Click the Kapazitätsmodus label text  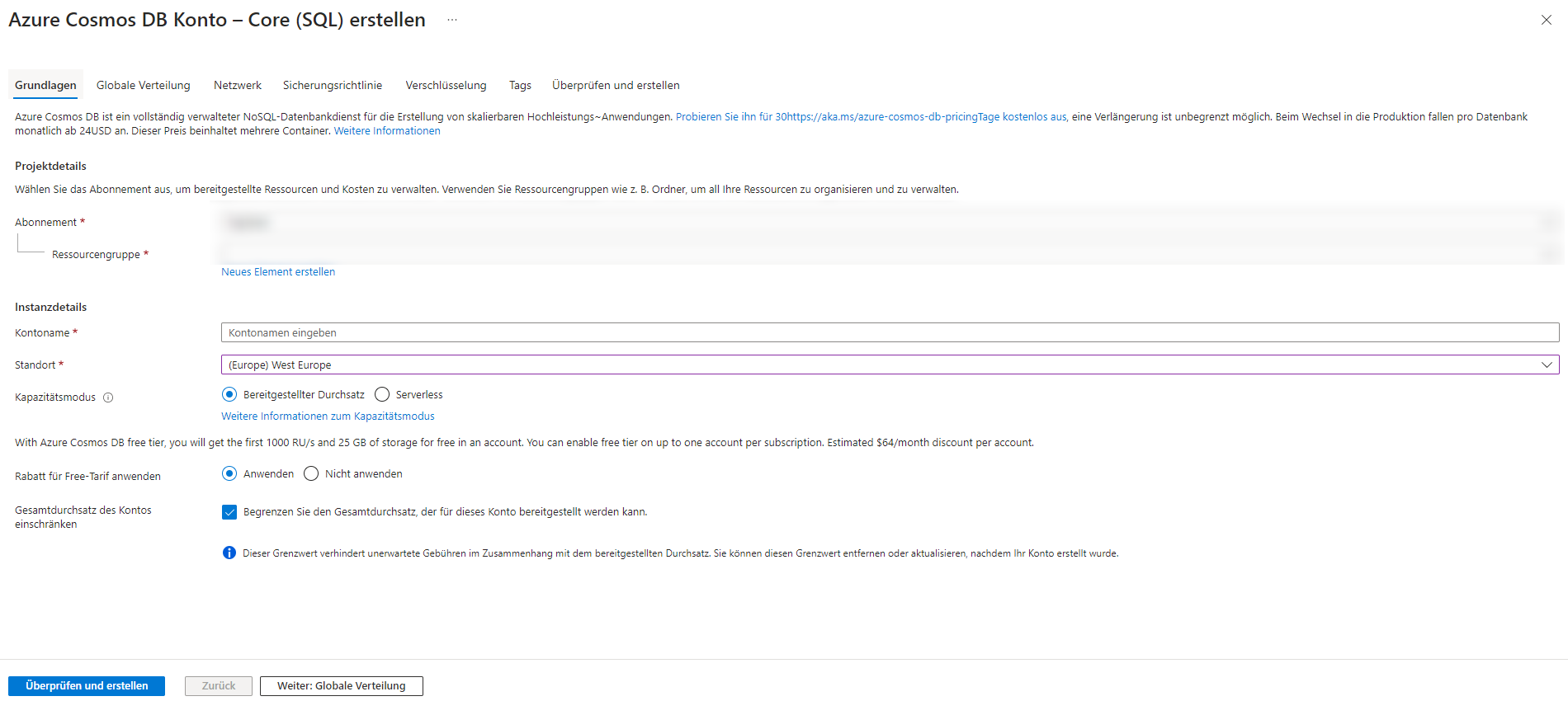[x=55, y=398]
